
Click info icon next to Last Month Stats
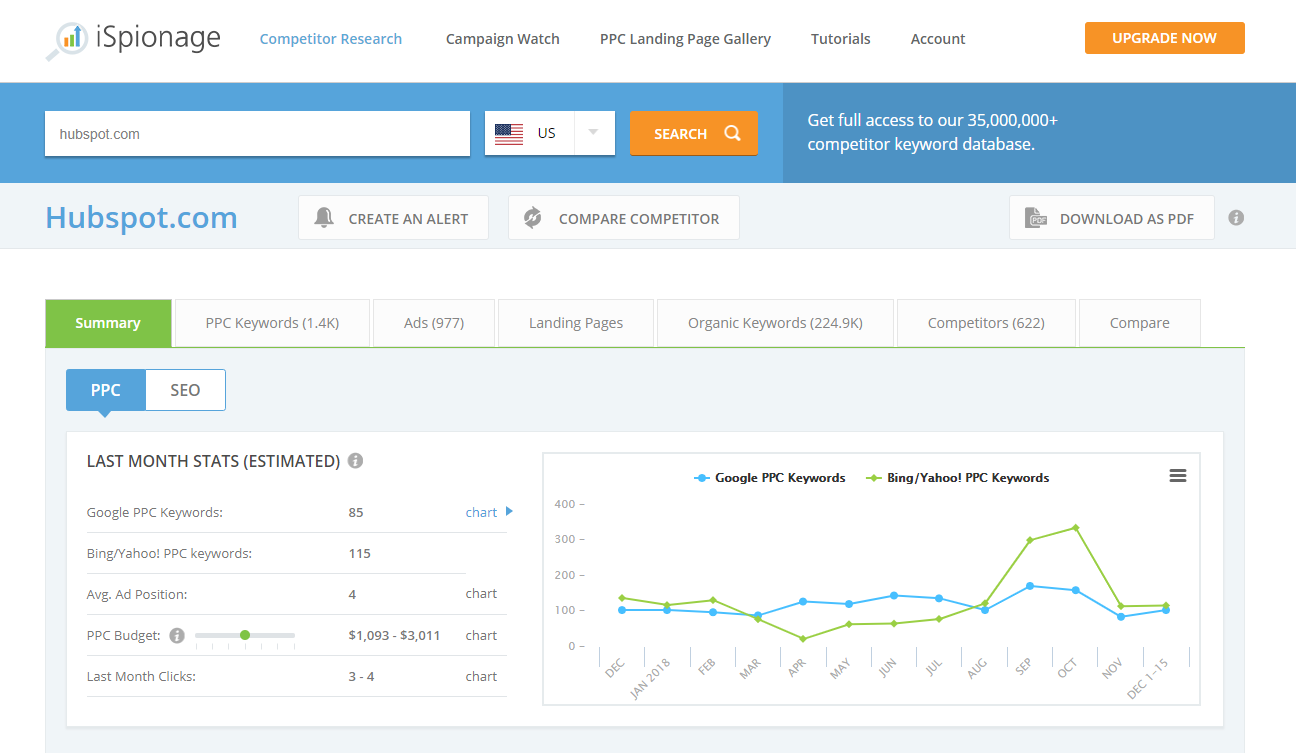(x=355, y=461)
